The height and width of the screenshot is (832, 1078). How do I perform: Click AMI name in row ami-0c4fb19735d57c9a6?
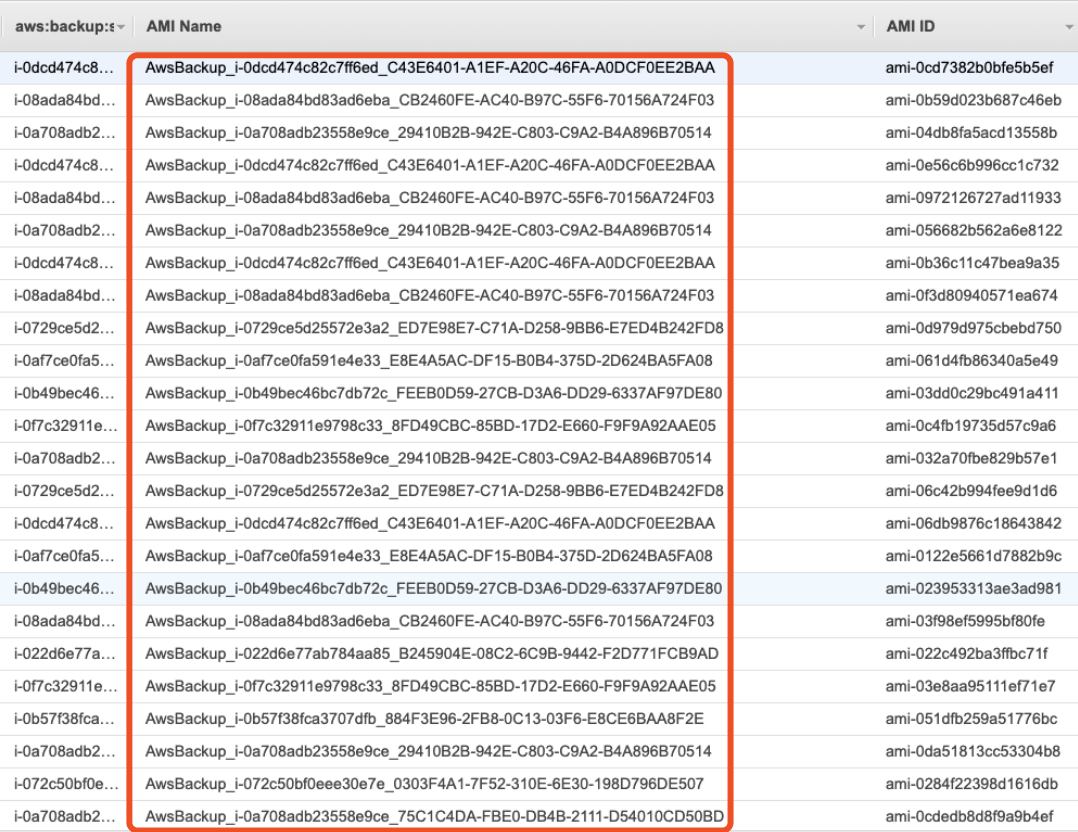click(430, 426)
